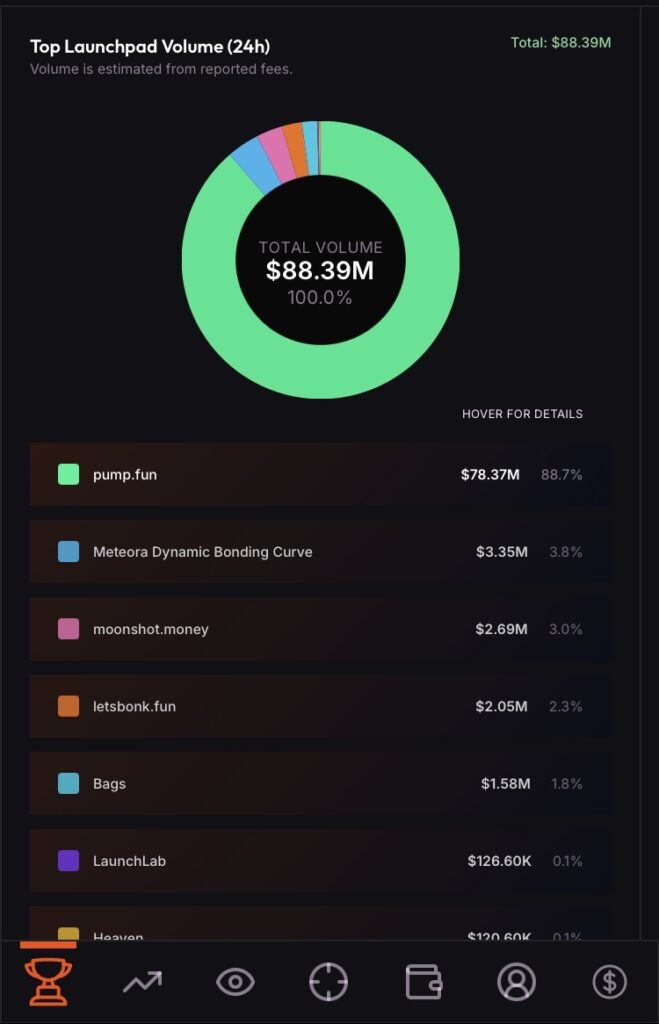Click the purple LaunchLab color swatch
The width and height of the screenshot is (659, 1024).
click(69, 861)
